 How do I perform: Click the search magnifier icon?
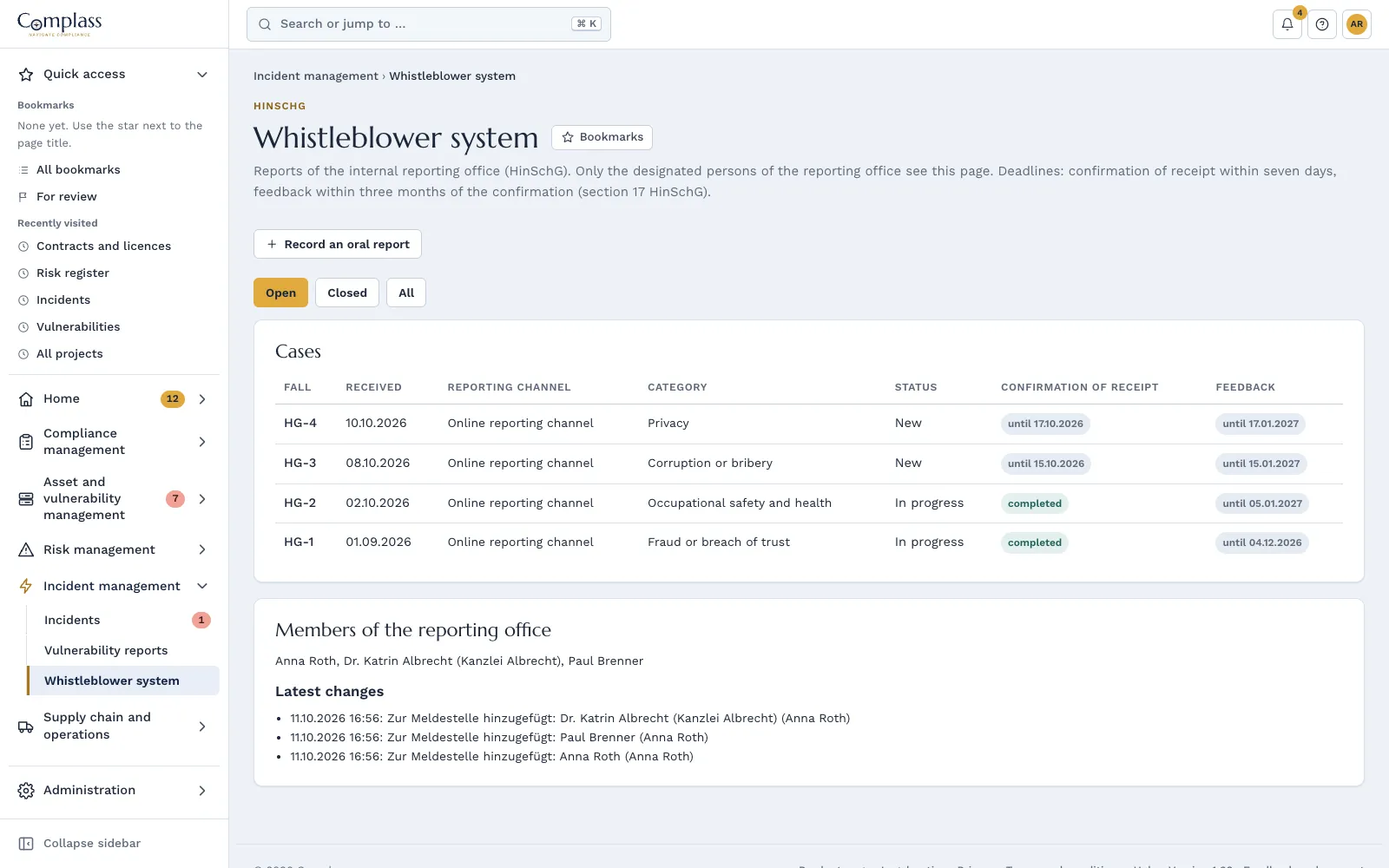pyautogui.click(x=265, y=24)
